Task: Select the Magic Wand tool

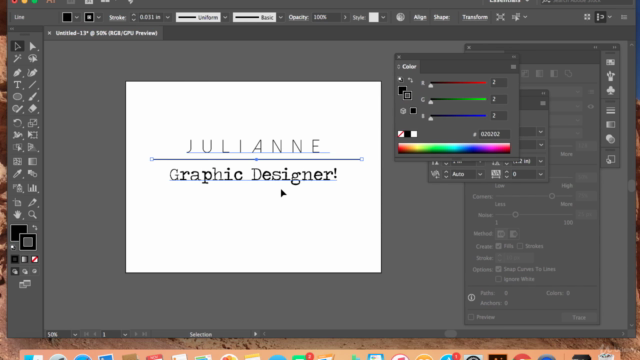Action: (x=17, y=59)
